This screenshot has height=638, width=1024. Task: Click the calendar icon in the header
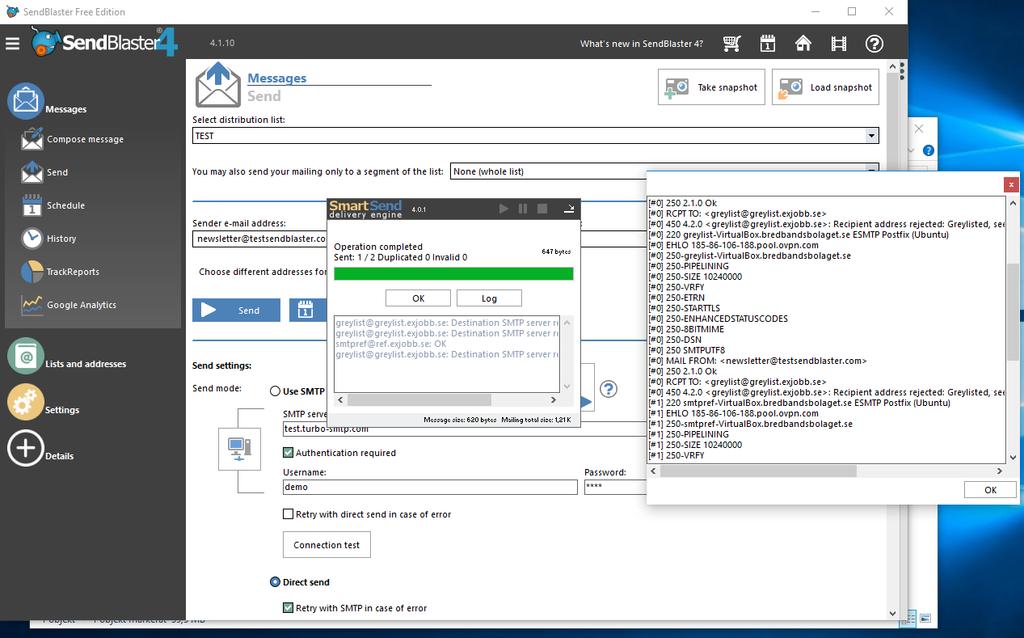point(767,44)
